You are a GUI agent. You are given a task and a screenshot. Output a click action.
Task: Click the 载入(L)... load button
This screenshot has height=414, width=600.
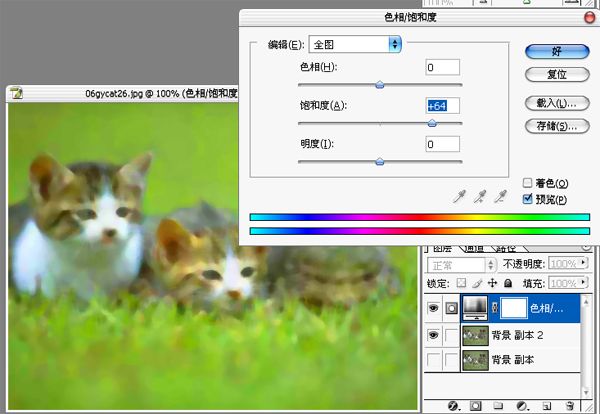click(x=555, y=102)
